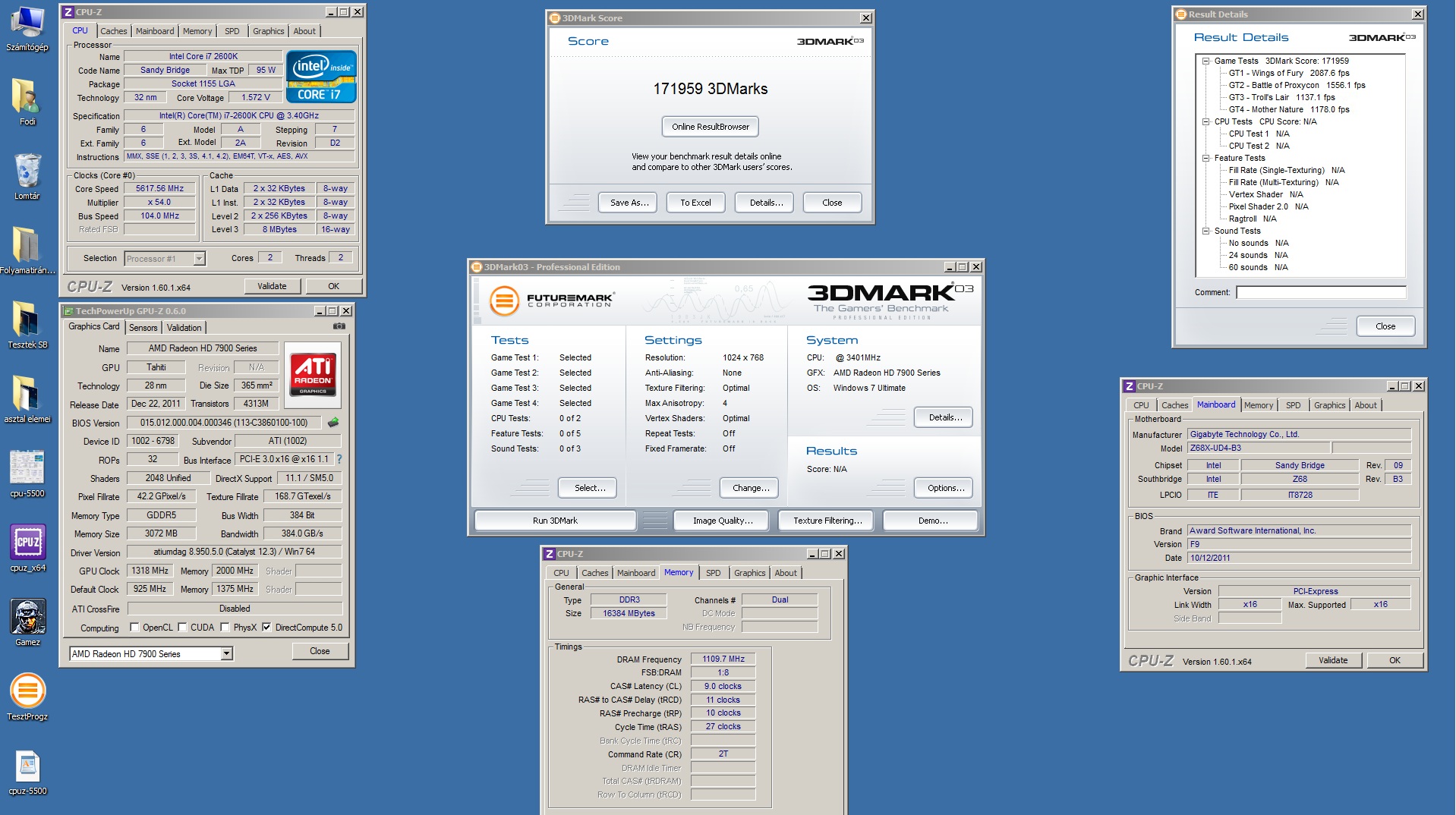Click Close button in Result Details window
The image size is (1456, 815).
pos(1385,326)
